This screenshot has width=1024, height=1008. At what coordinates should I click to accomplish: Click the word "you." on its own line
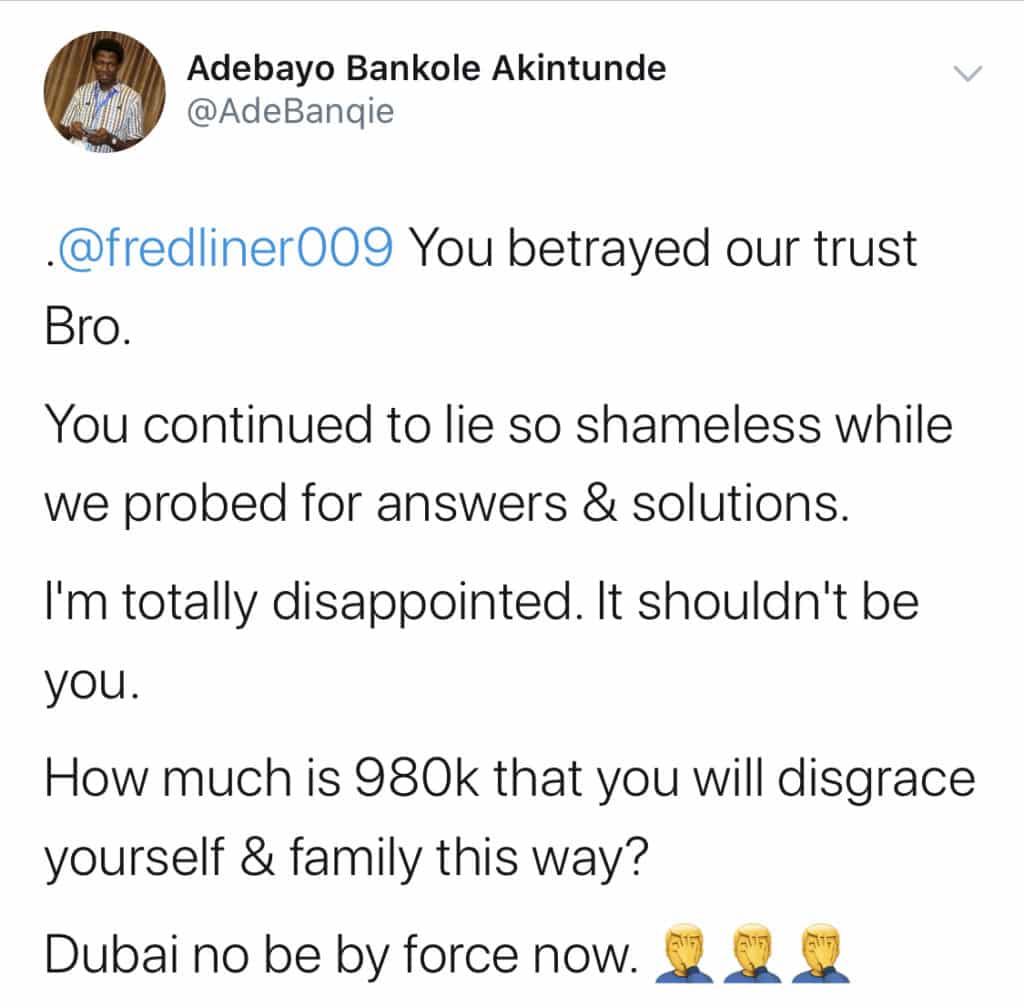91,684
